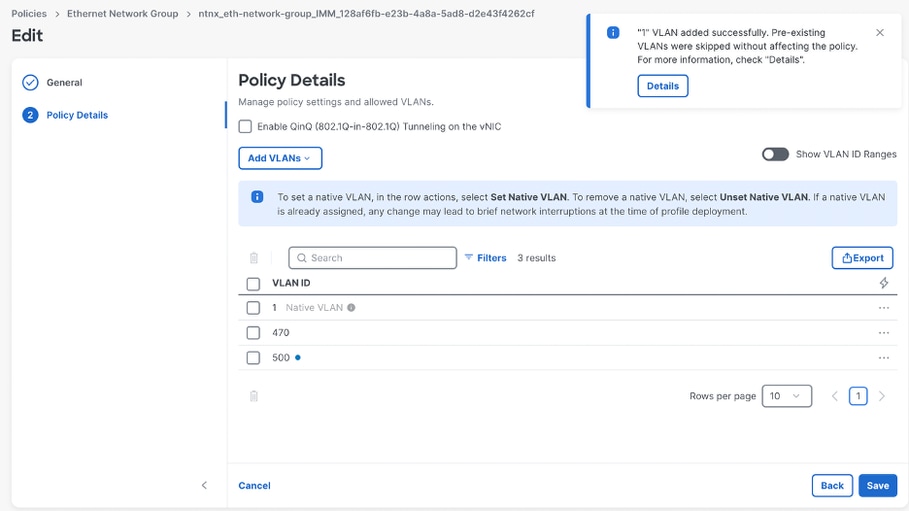Screen dimensions: 909x511
Task: Click the '470' VLAN ID cell
Action: click(281, 333)
